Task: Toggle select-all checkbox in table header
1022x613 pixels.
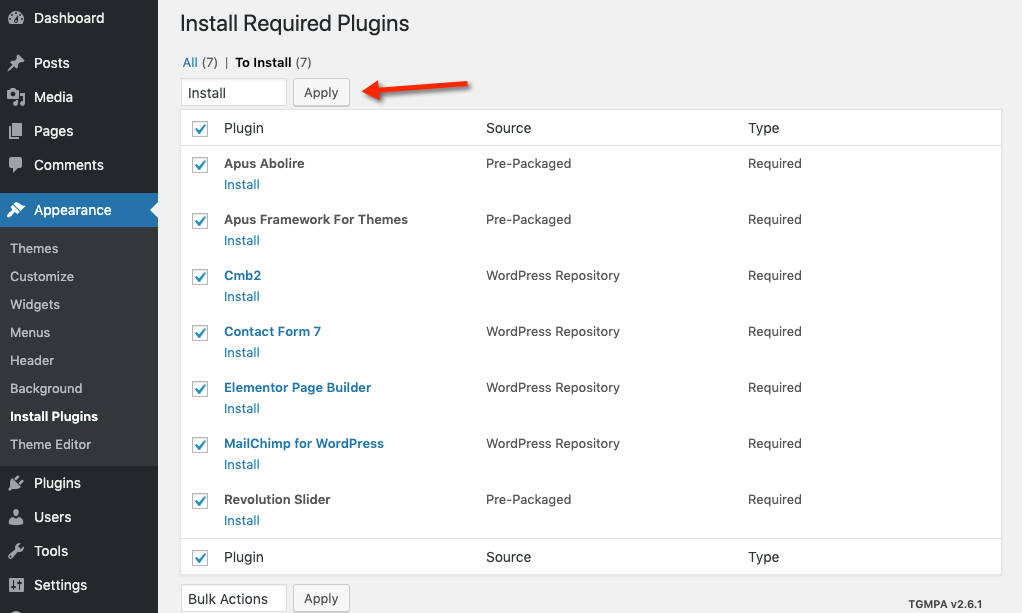Action: [x=200, y=129]
